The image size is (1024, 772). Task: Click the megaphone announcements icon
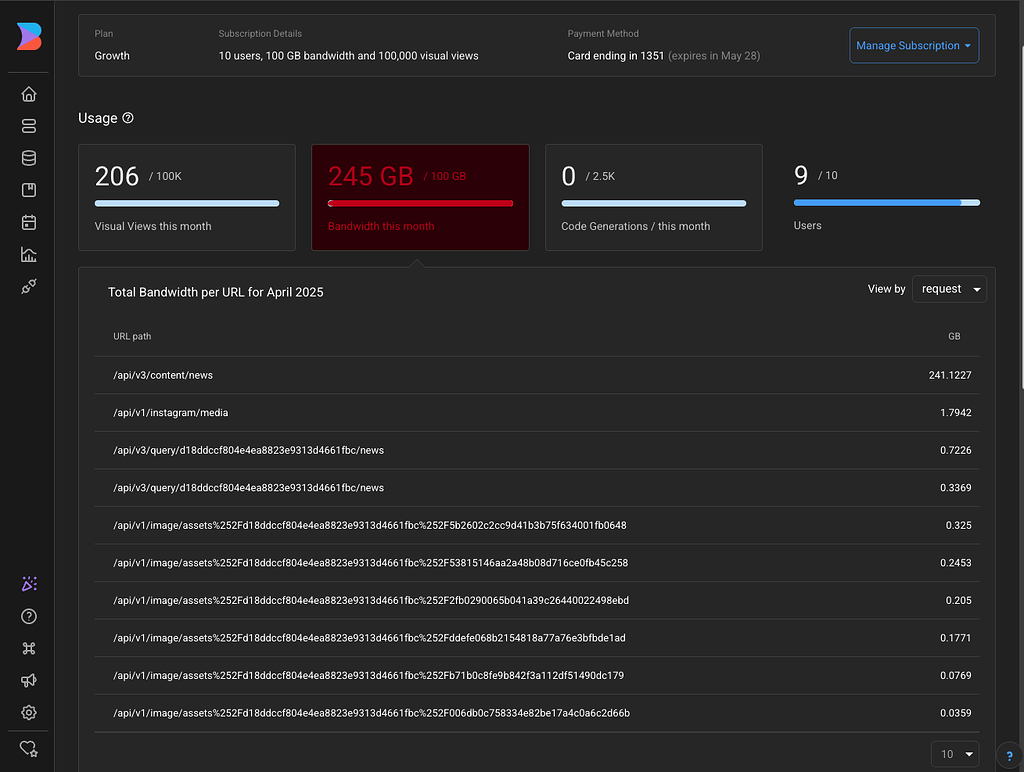pyautogui.click(x=28, y=680)
